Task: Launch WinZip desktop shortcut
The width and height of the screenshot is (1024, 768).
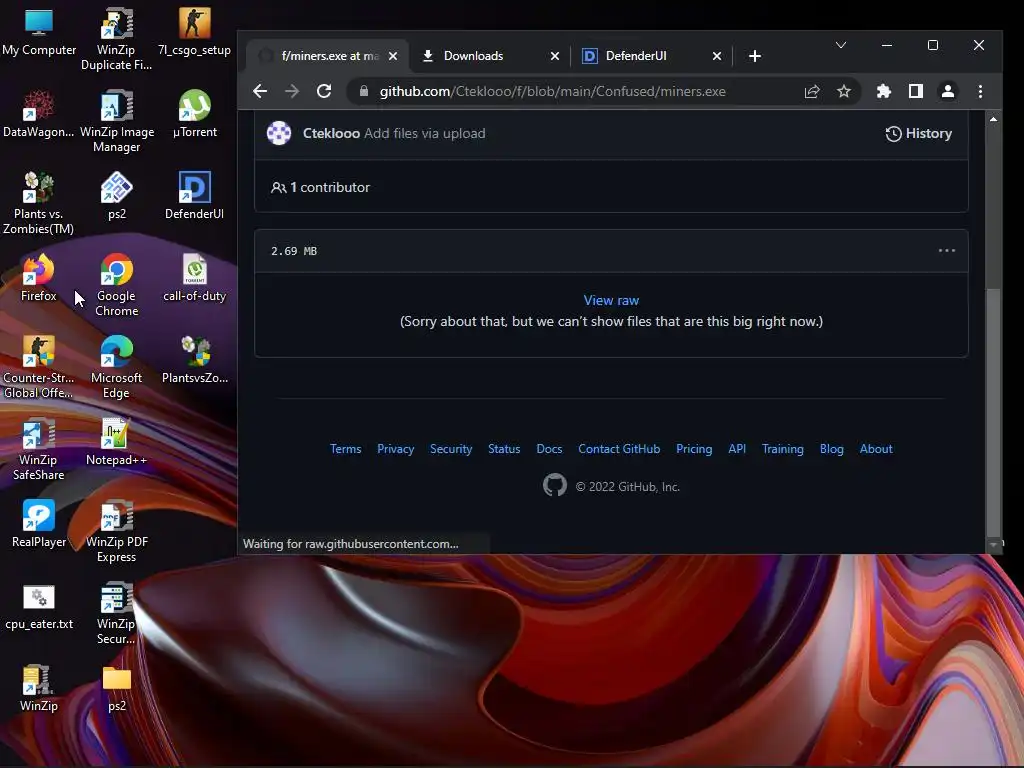Action: [39, 688]
